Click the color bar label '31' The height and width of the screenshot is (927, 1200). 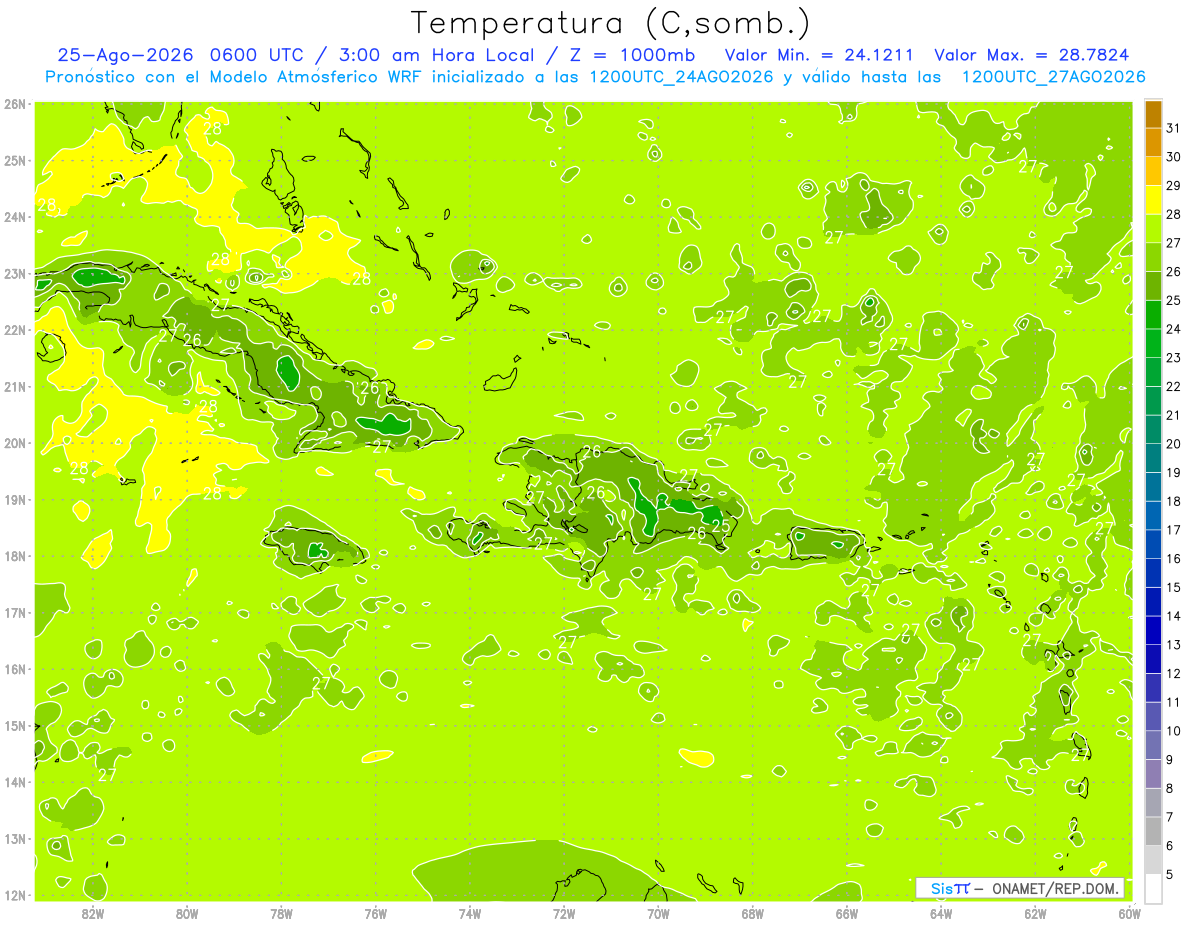tap(1174, 128)
